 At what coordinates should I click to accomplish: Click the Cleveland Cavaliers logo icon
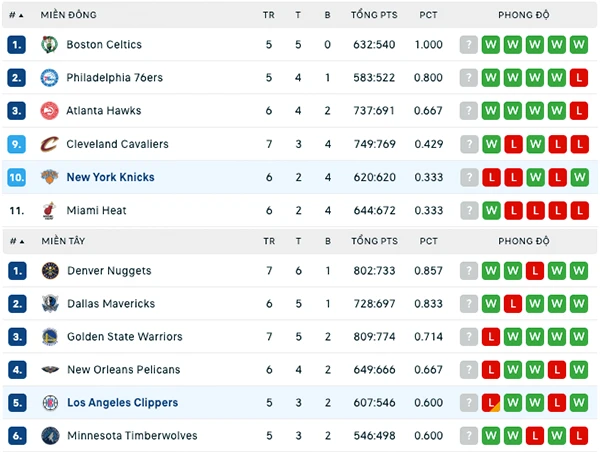pos(49,144)
